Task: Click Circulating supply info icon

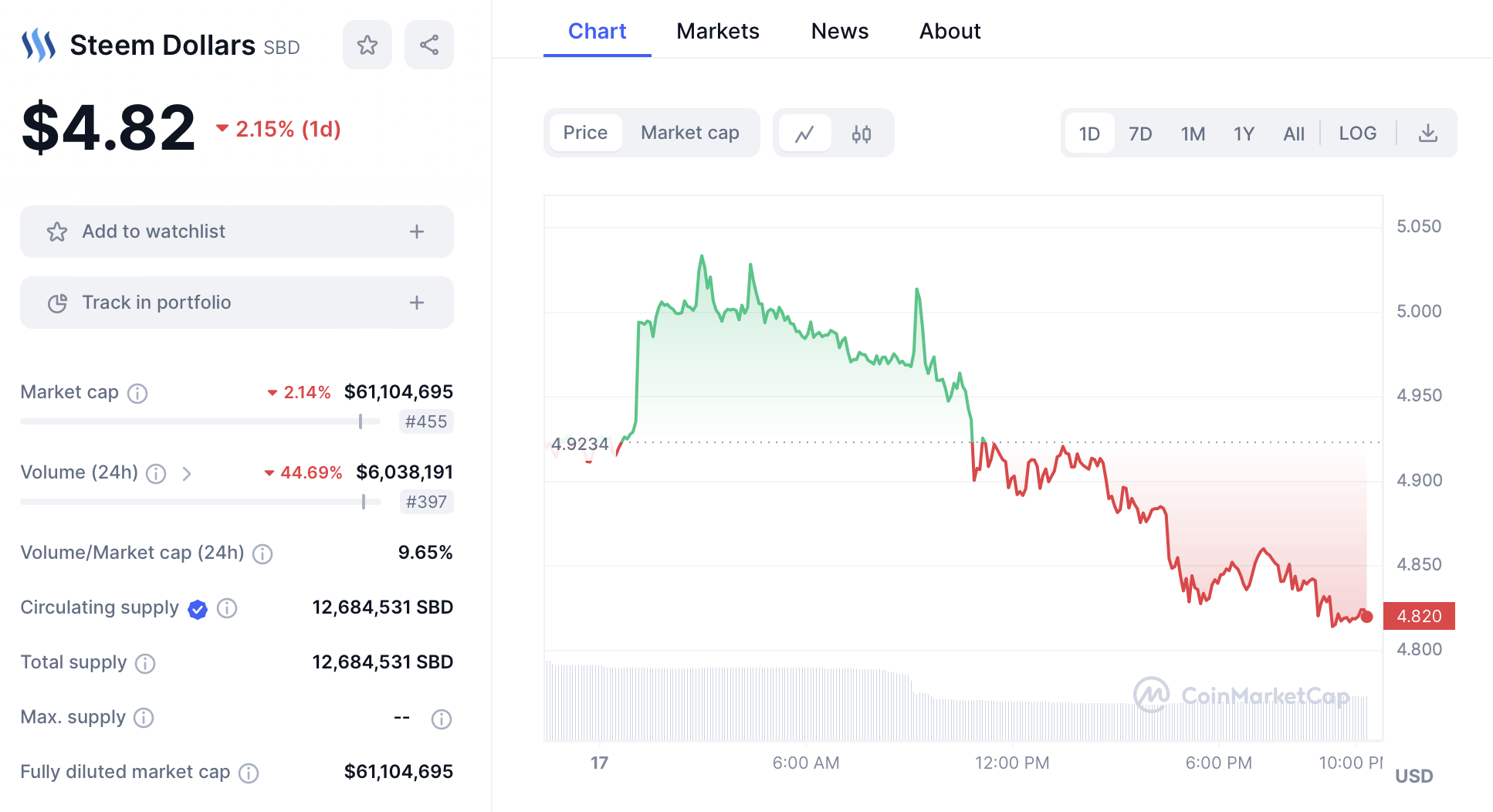Action: point(227,608)
